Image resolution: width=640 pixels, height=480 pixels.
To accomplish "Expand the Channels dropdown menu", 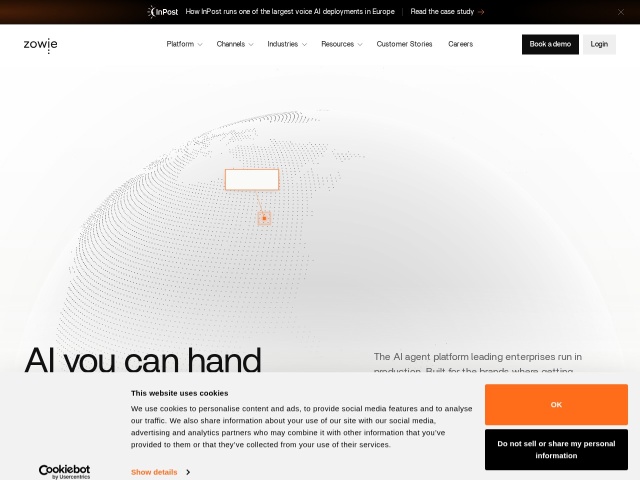I will [235, 44].
